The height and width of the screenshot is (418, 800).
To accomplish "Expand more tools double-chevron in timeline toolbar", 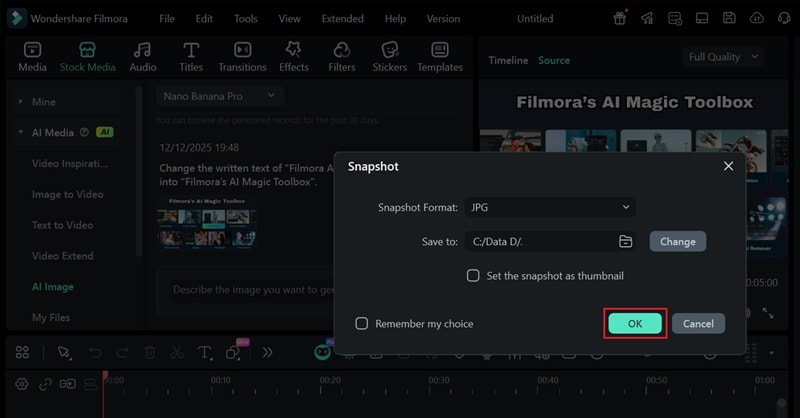I will (267, 352).
